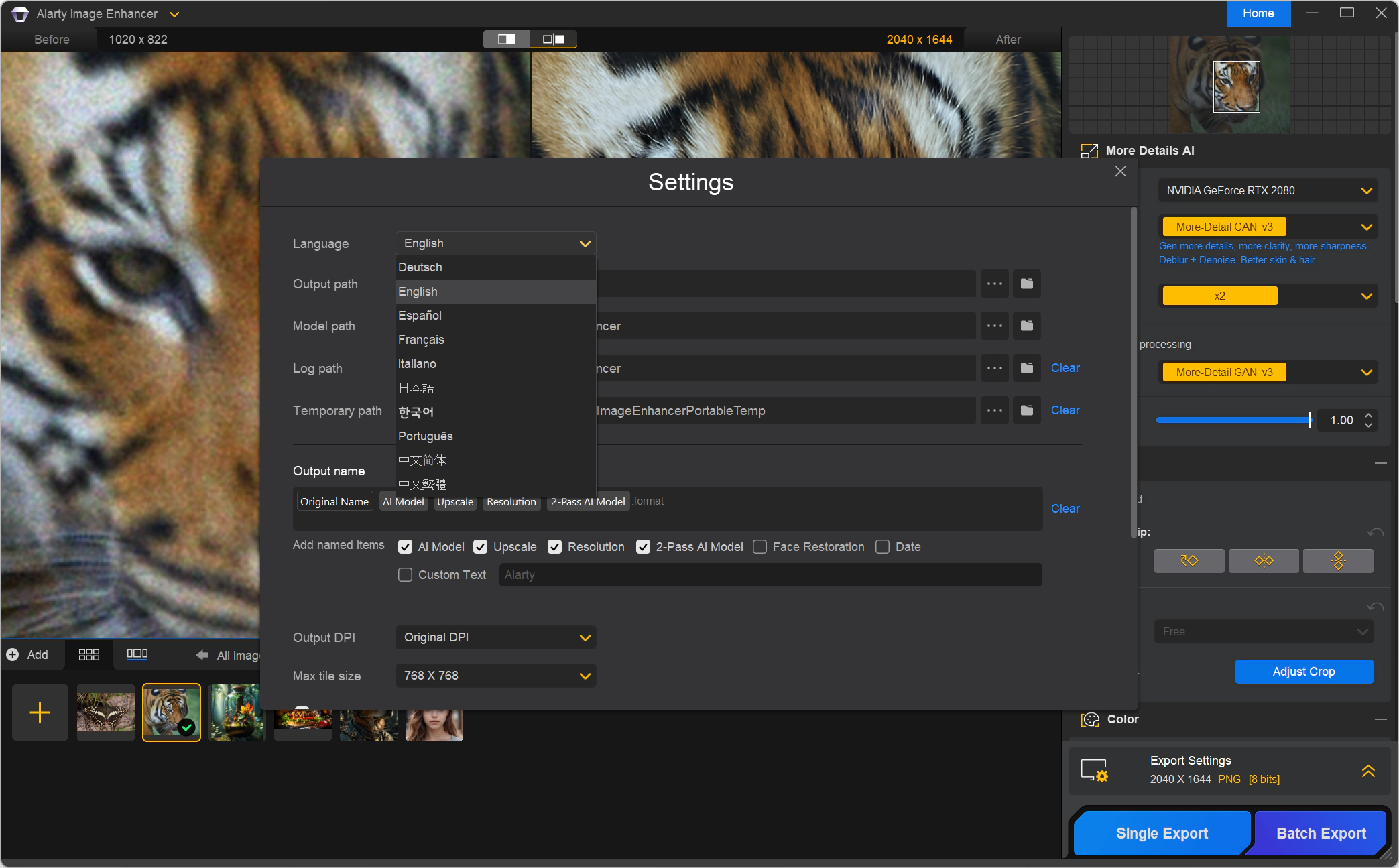Switch to split compare view icon
Viewport: 1399px width, 868px height.
507,40
